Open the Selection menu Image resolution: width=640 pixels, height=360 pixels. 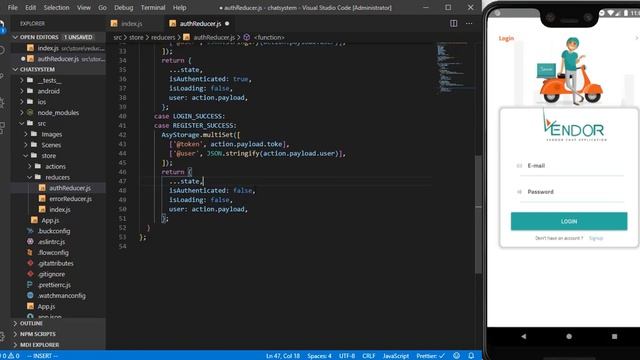pos(56,7)
